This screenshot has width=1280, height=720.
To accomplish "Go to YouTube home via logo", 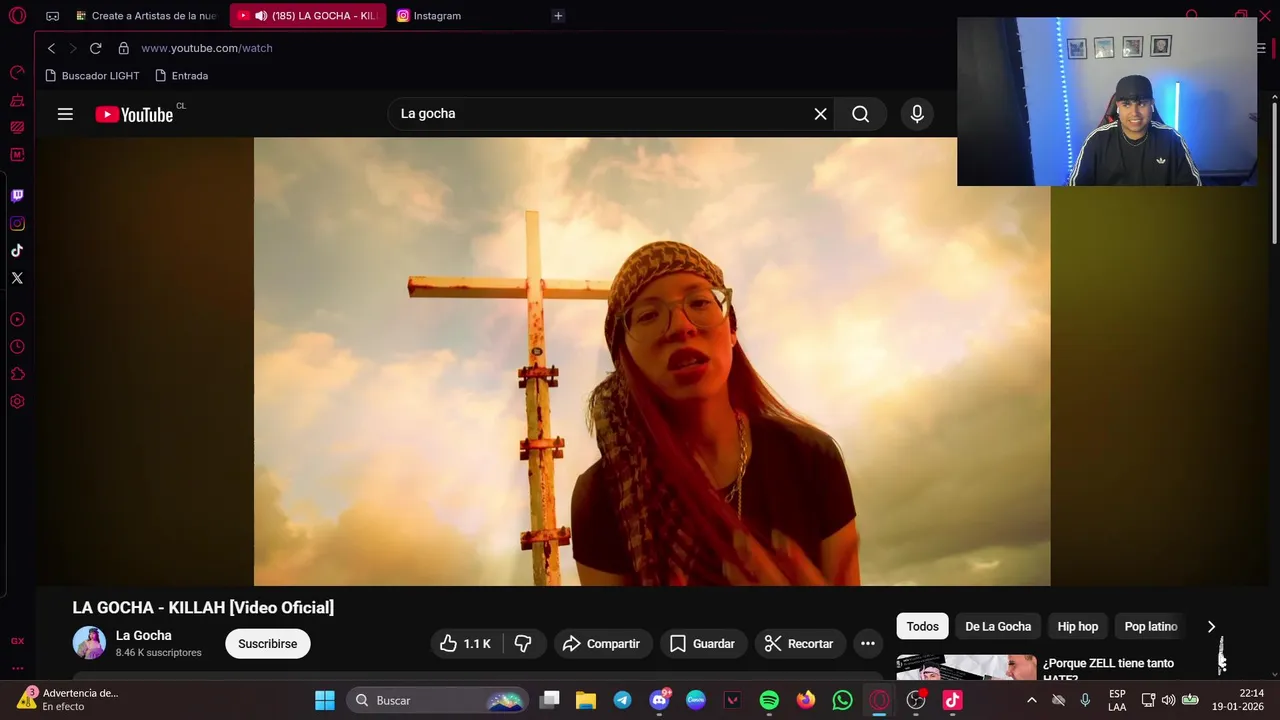I will [x=135, y=114].
